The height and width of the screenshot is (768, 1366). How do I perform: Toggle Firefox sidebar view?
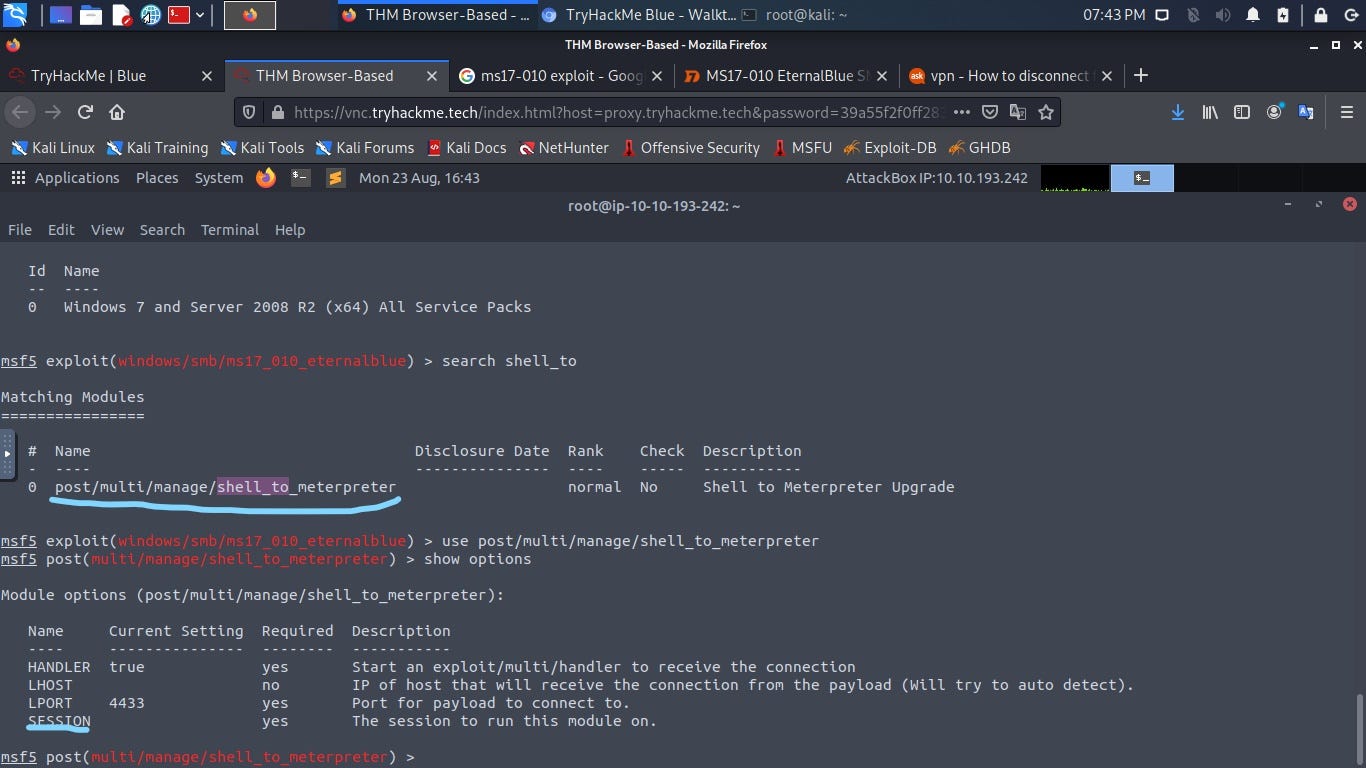[1242, 112]
